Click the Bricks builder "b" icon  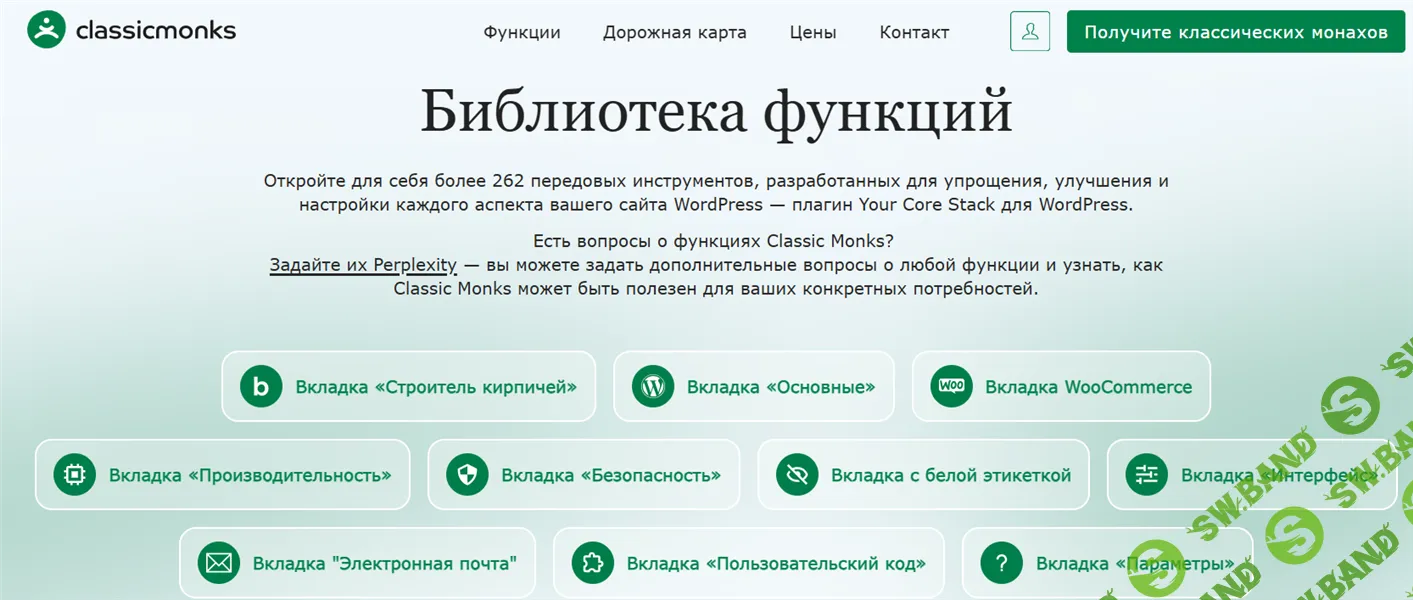261,386
